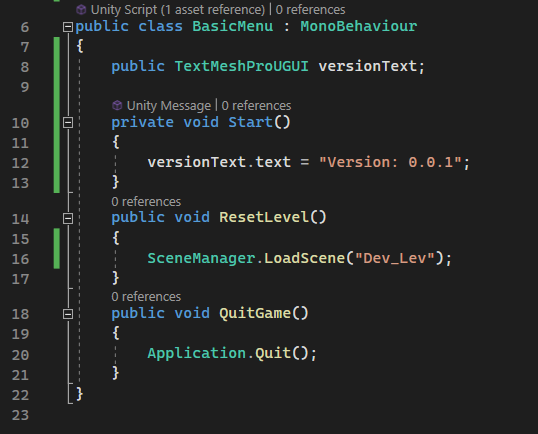Click the green change marker beside line 16
This screenshot has width=538, height=434.
[57, 258]
